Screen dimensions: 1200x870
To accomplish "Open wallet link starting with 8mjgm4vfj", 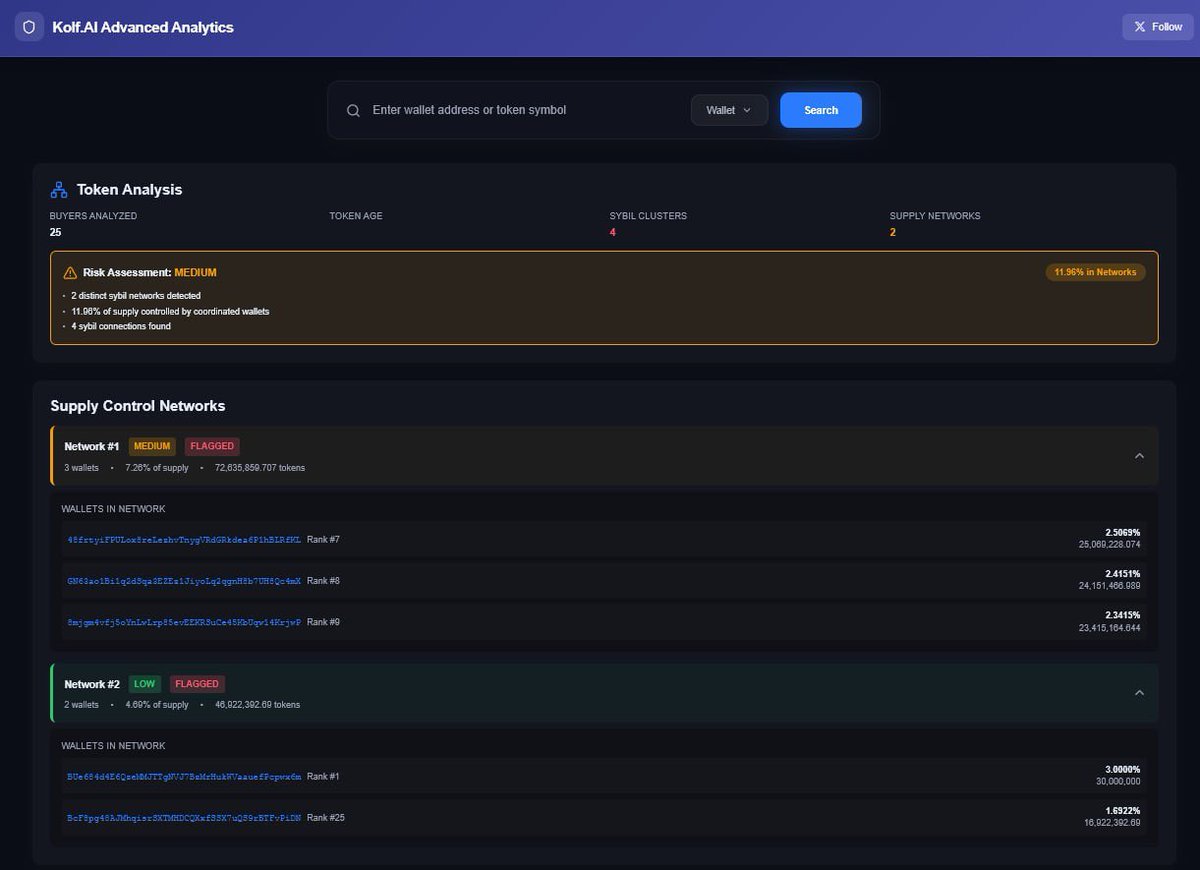I will tap(184, 622).
